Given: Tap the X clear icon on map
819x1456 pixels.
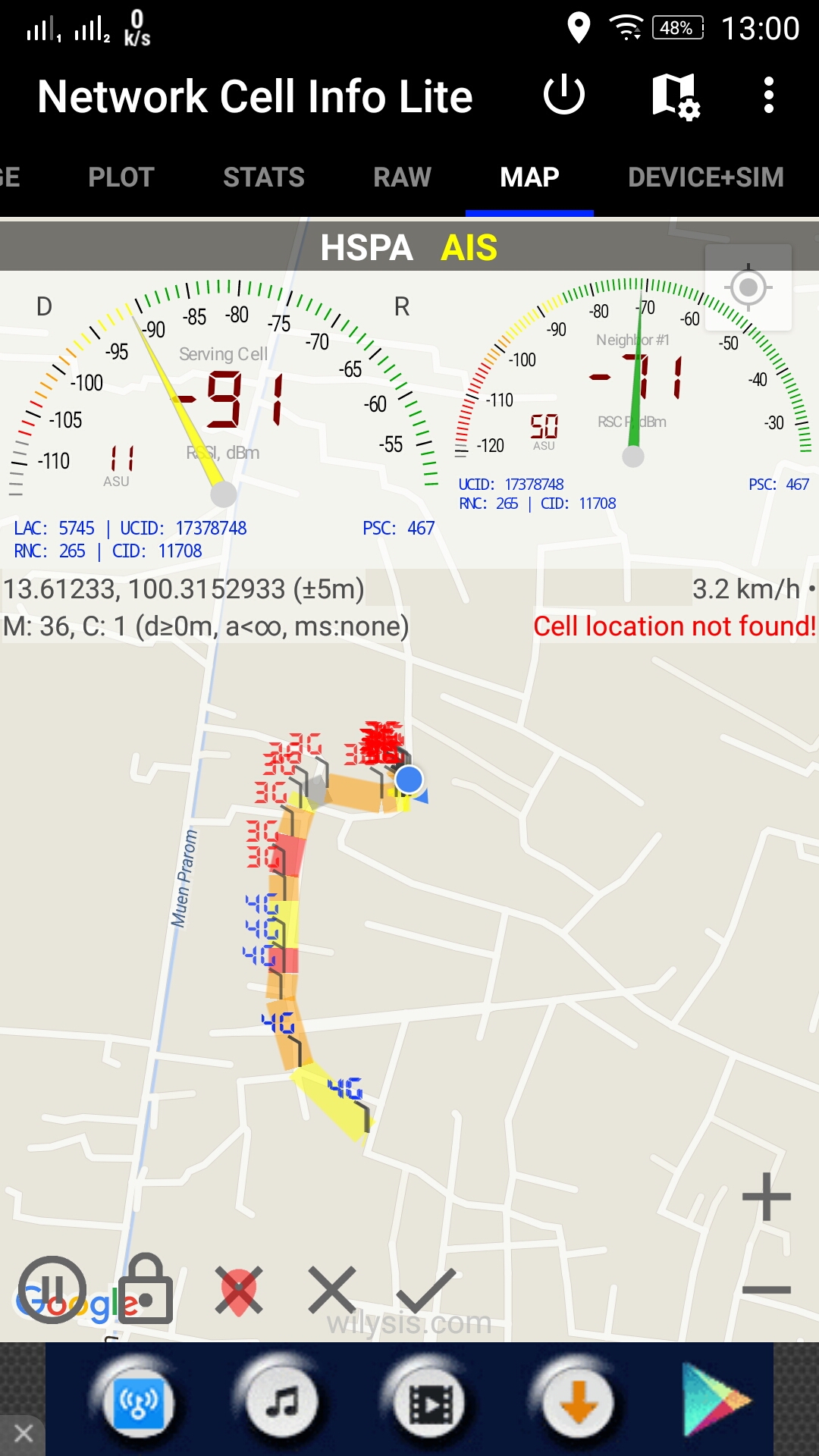Looking at the screenshot, I should tap(332, 1289).
